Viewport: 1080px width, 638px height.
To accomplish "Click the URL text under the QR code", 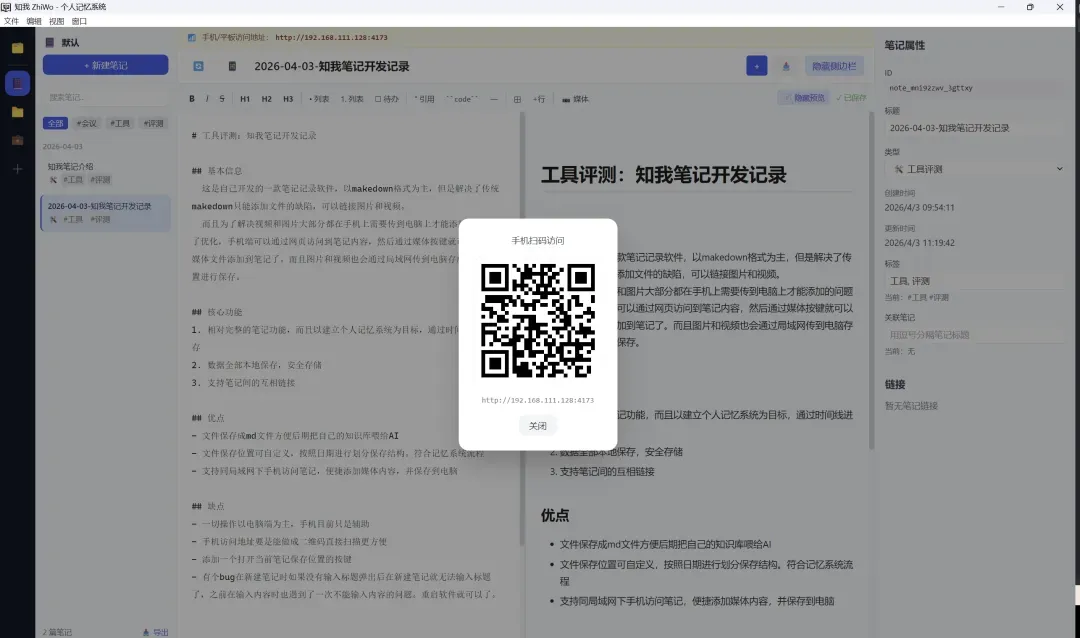I will click(x=537, y=400).
